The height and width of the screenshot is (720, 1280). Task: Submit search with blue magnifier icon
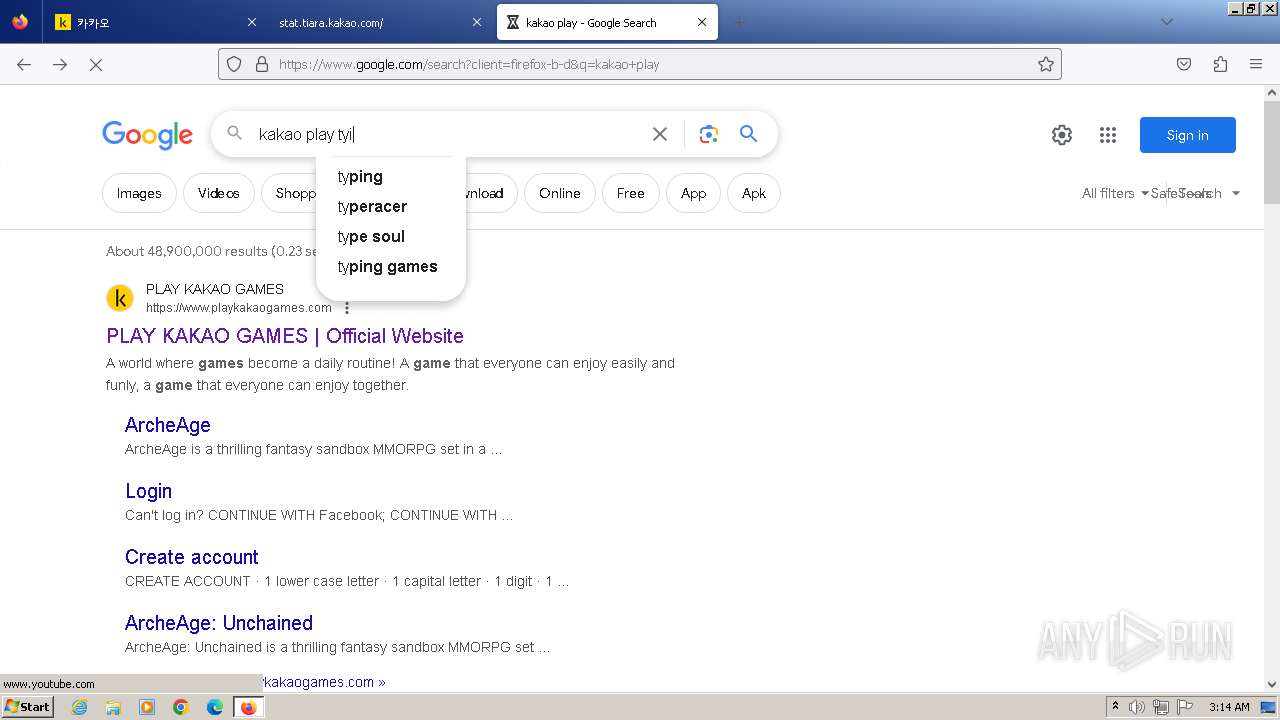(749, 134)
